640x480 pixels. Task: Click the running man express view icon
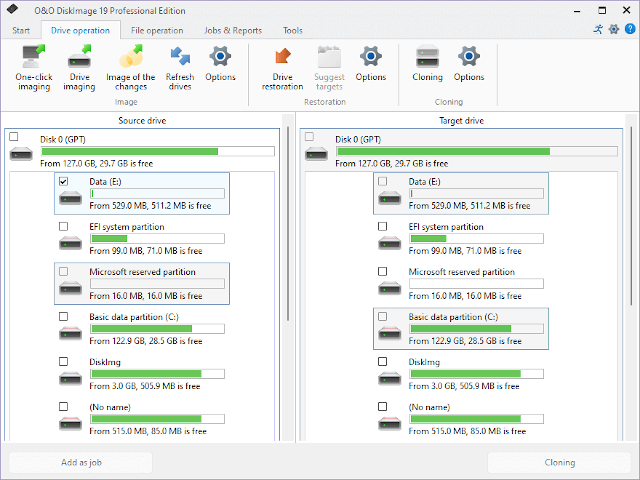(598, 29)
